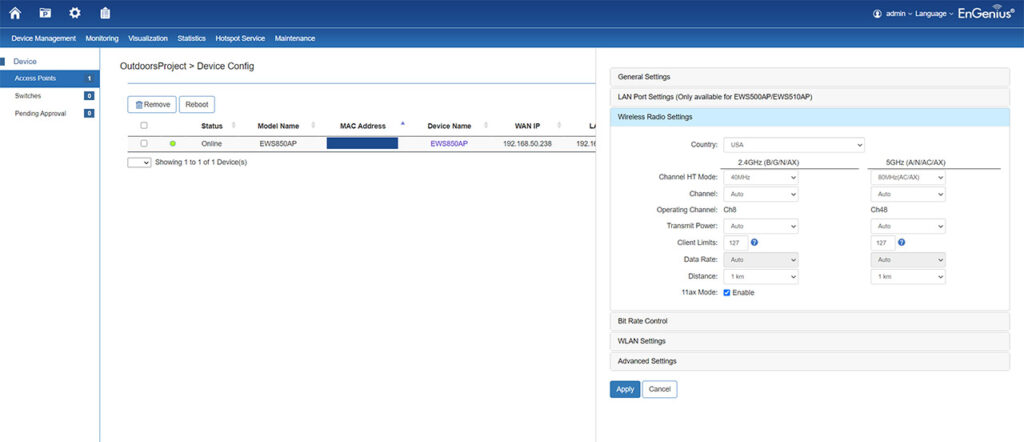Click the 2.4GHz Client Limits help icon
1024x442 pixels.
(x=754, y=242)
